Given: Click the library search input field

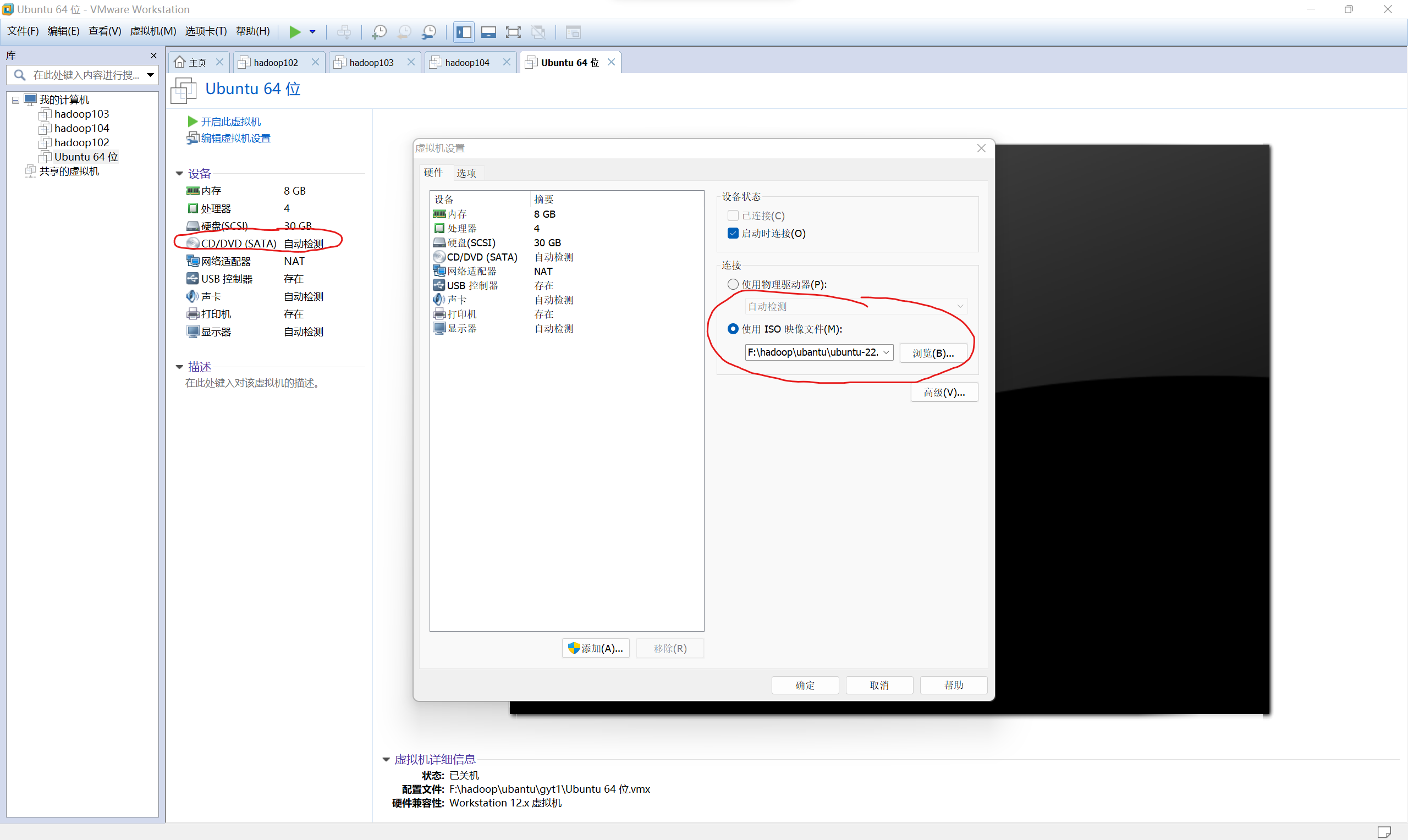Looking at the screenshot, I should tap(85, 75).
